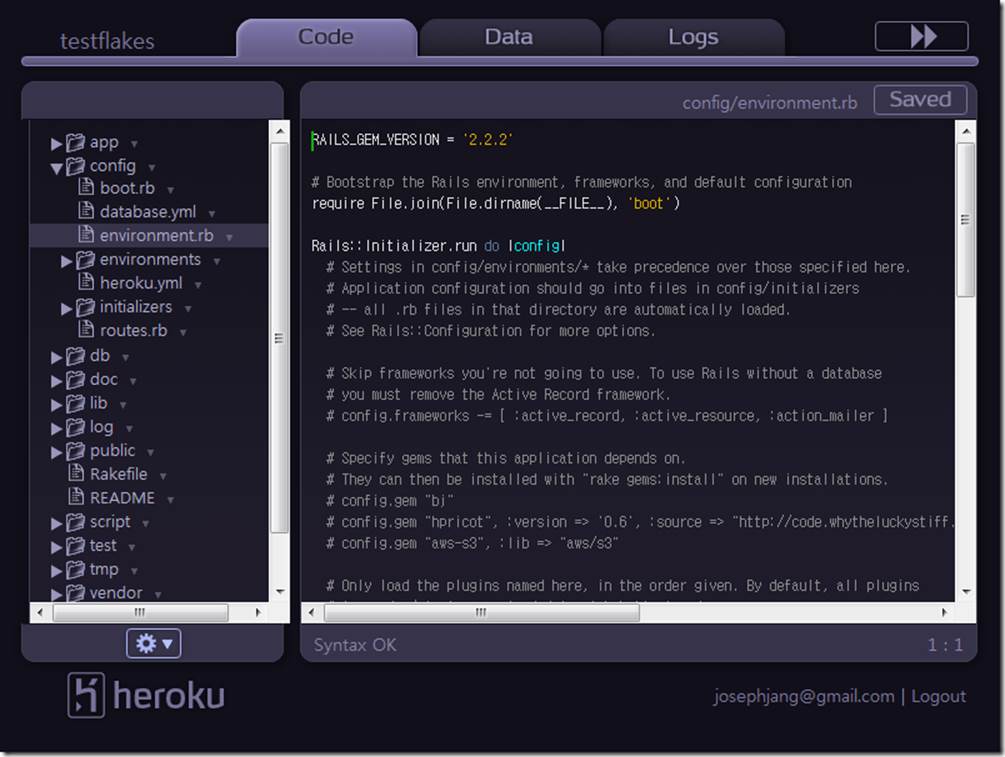
Task: Click the routes.rb file icon
Action: coord(86,329)
